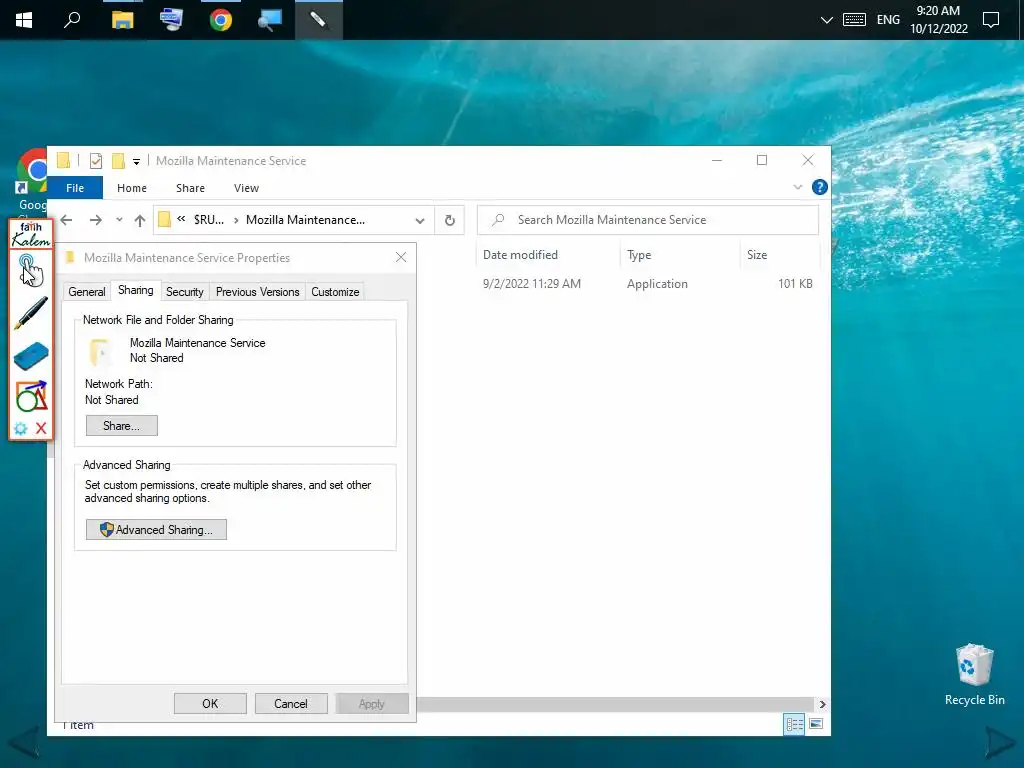This screenshot has width=1024, height=768.
Task: Expand address bar history dropdown
Action: coord(420,221)
